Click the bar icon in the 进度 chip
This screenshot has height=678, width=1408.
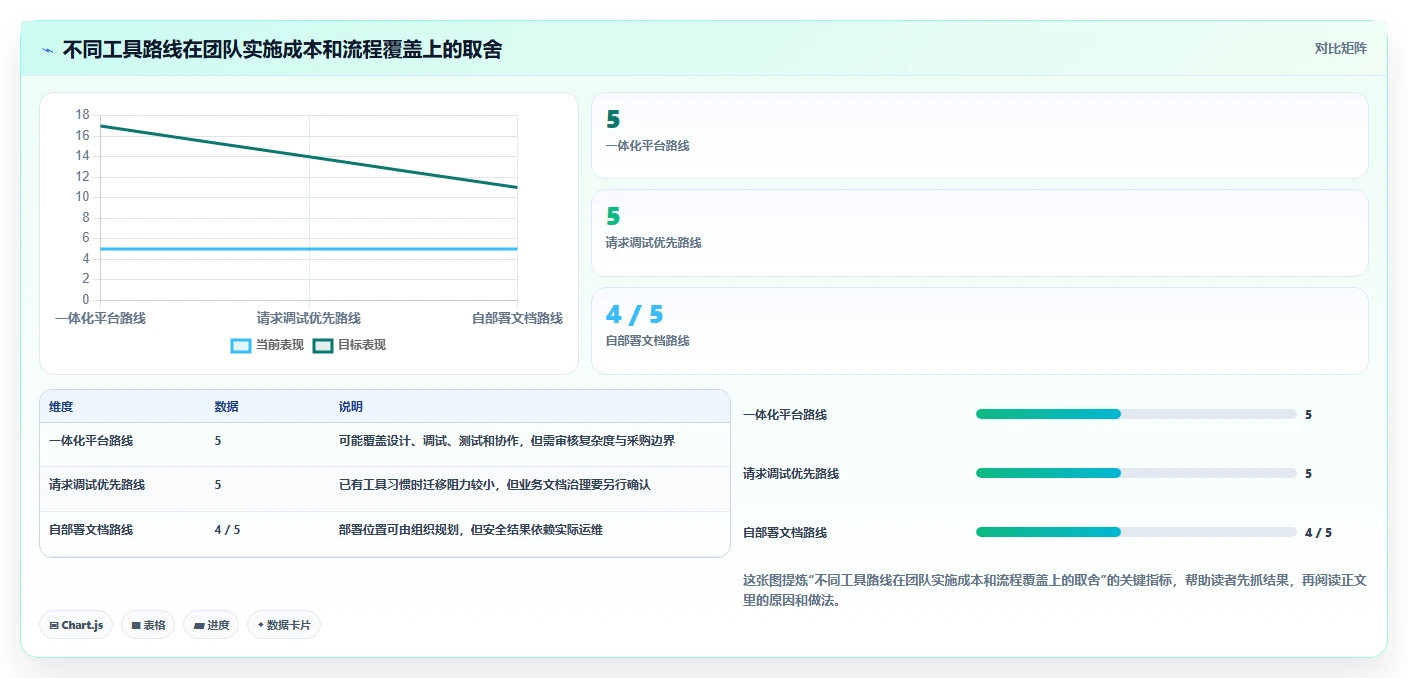[x=199, y=625]
